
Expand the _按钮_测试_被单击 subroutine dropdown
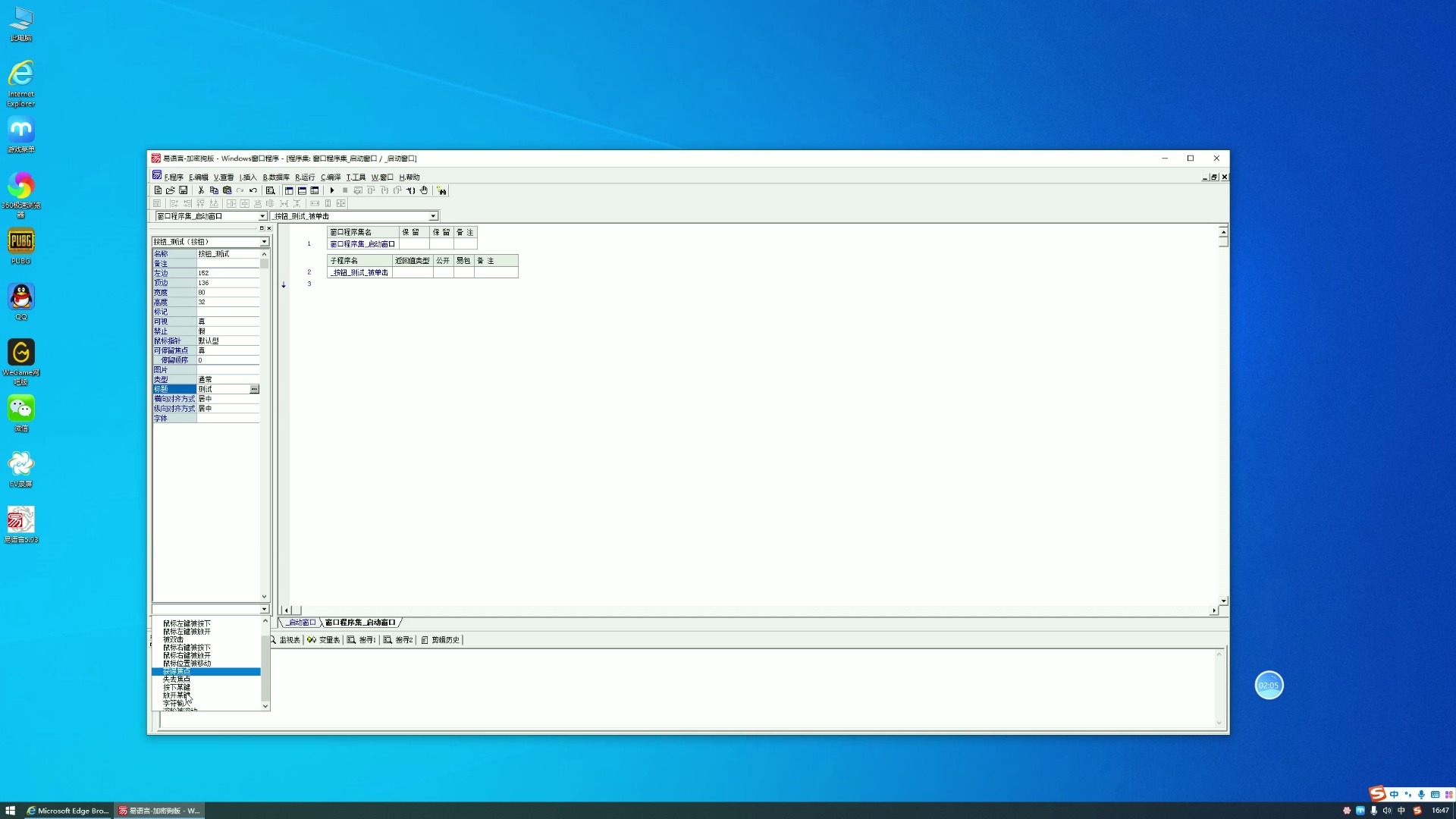(x=433, y=216)
